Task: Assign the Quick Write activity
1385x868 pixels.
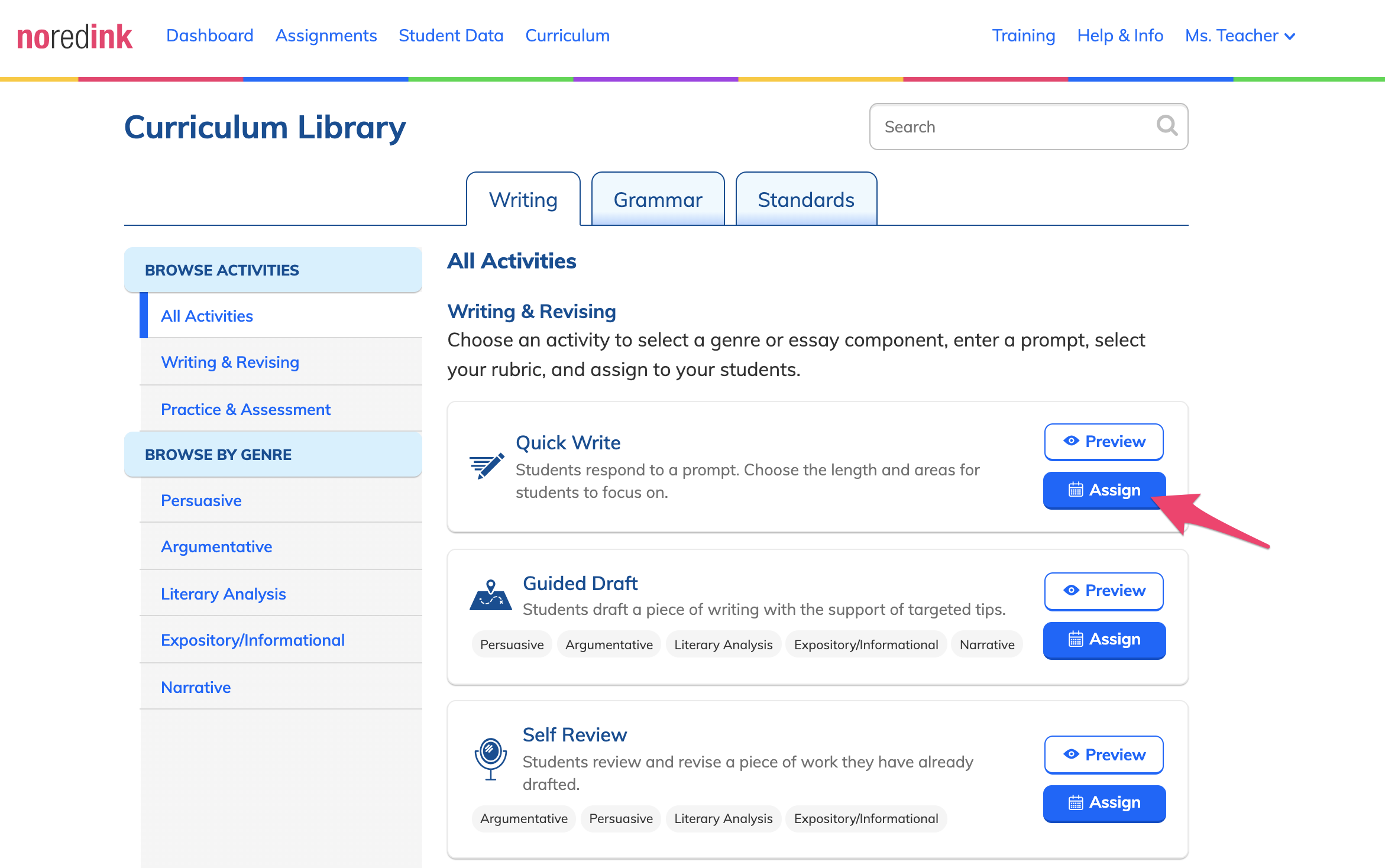Action: tap(1104, 490)
